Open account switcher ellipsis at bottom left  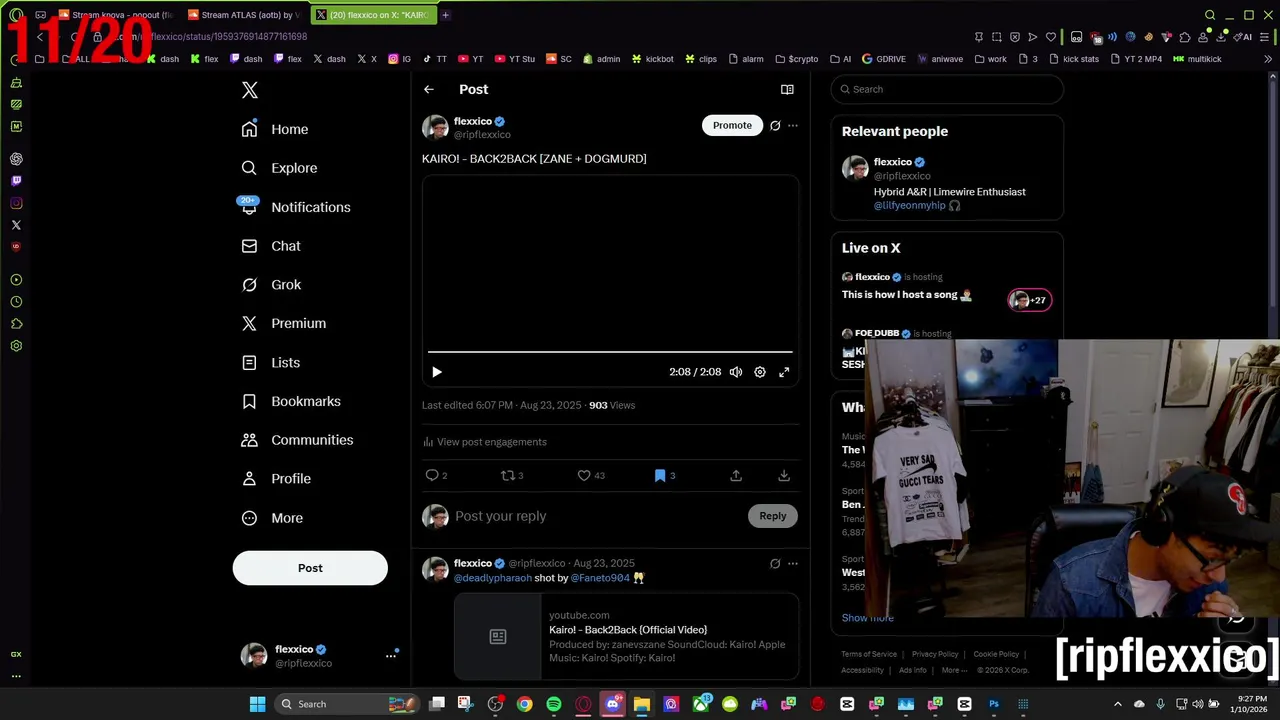click(x=391, y=656)
